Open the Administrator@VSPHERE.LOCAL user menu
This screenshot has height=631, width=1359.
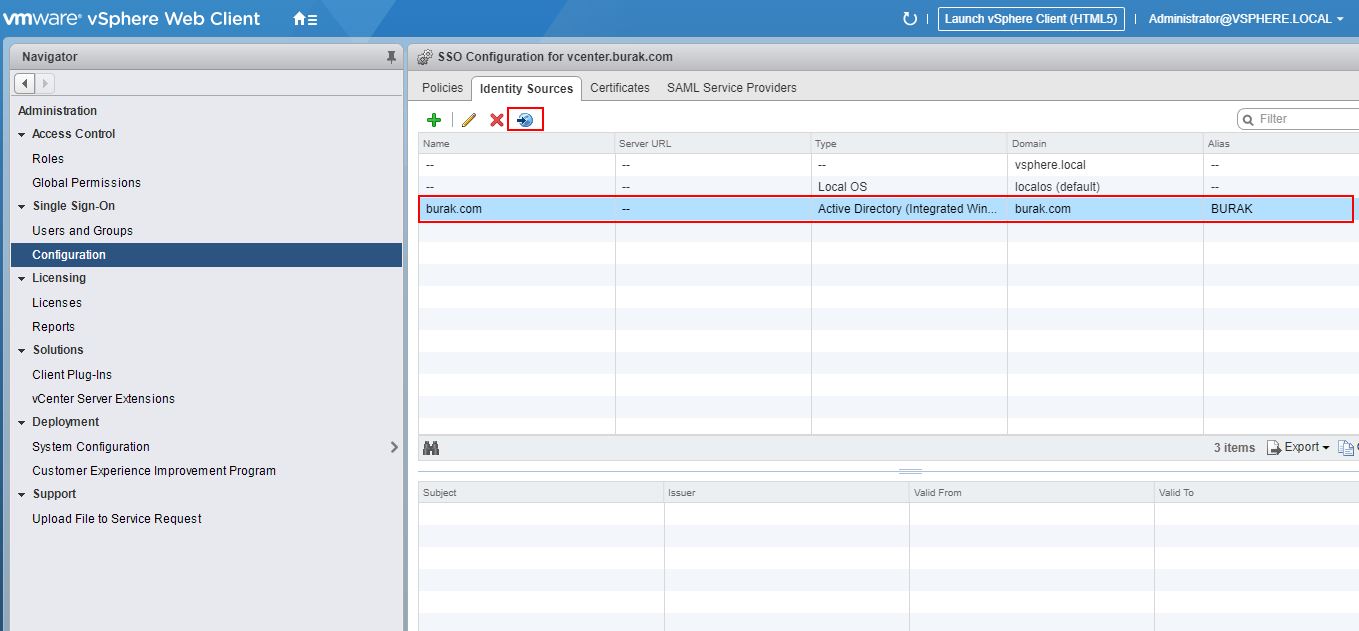[1246, 19]
